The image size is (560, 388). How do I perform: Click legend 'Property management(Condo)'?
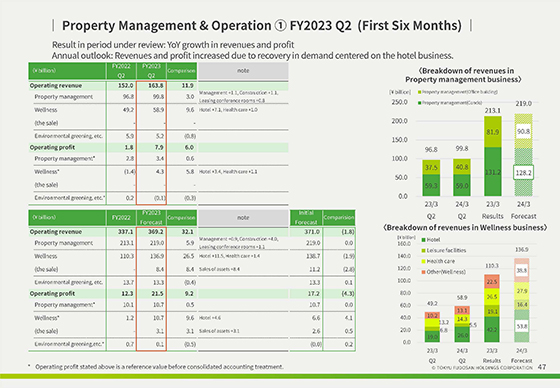coord(450,103)
